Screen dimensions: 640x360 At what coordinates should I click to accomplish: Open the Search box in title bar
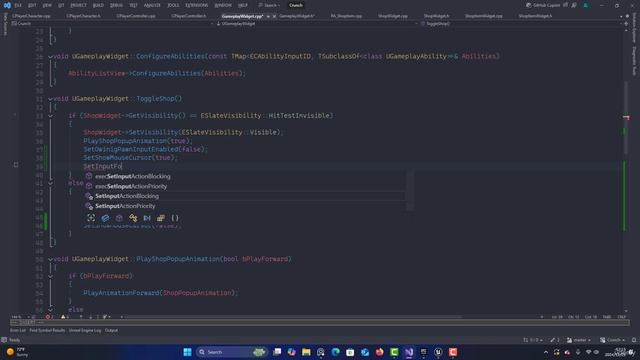pyautogui.click(x=269, y=5)
